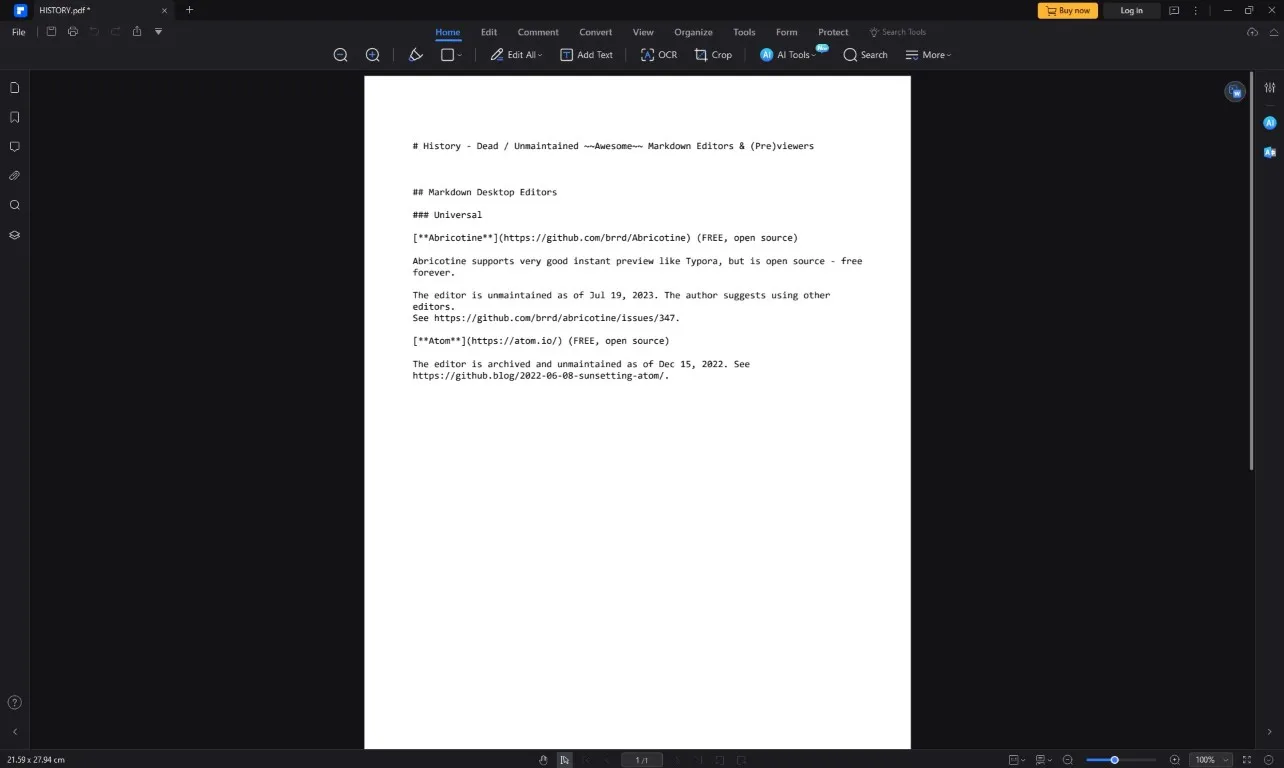Enter full screen mode from the status bar
1284x768 pixels.
pyautogui.click(x=1247, y=760)
